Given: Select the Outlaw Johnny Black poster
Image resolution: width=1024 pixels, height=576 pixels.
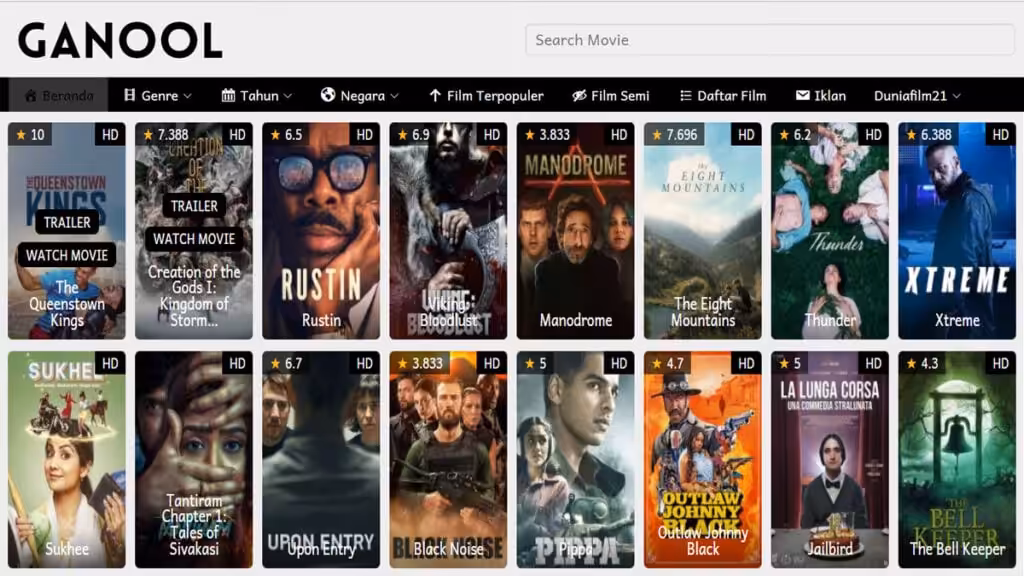Looking at the screenshot, I should pyautogui.click(x=702, y=460).
